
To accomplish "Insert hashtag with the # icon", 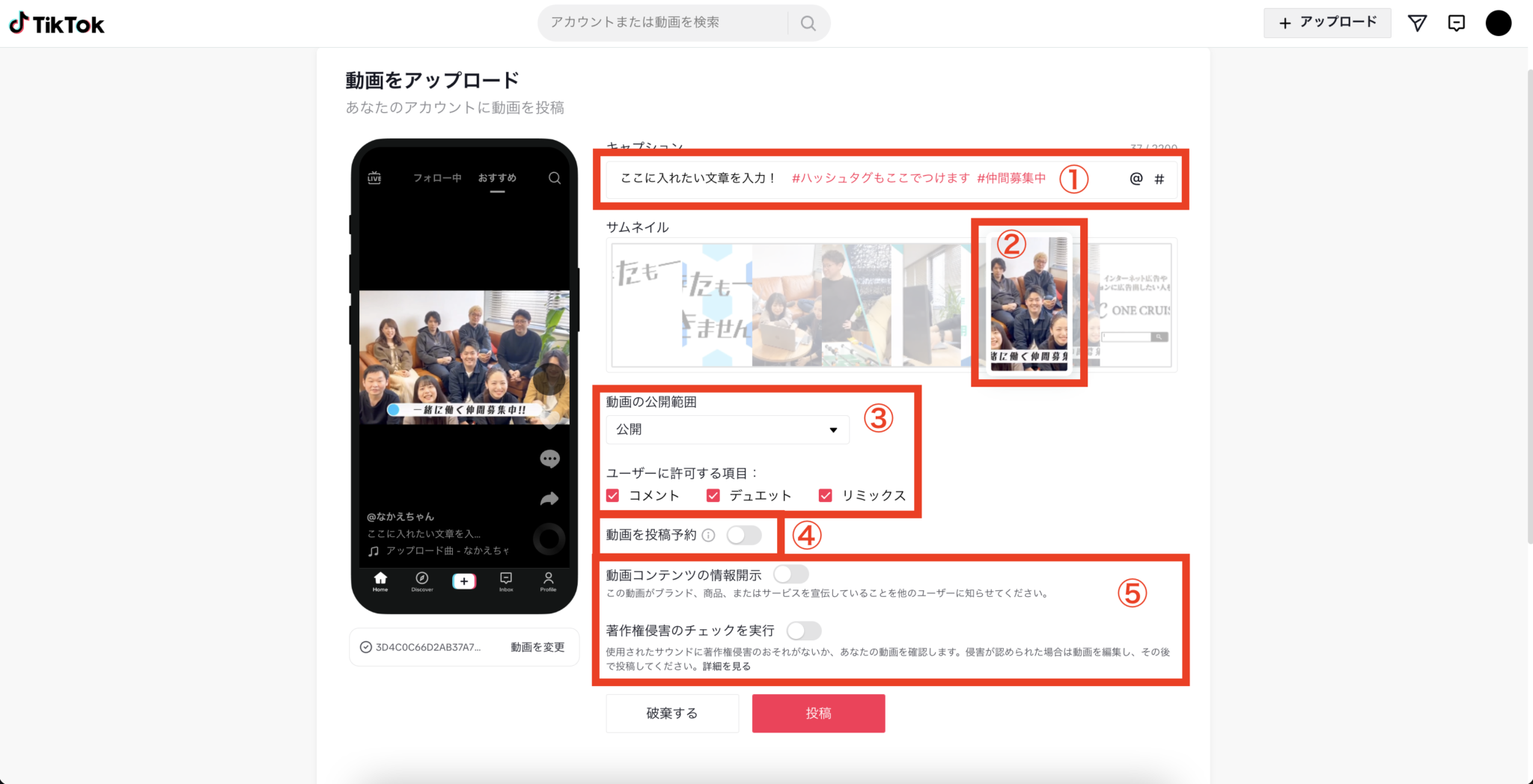I will [1159, 179].
